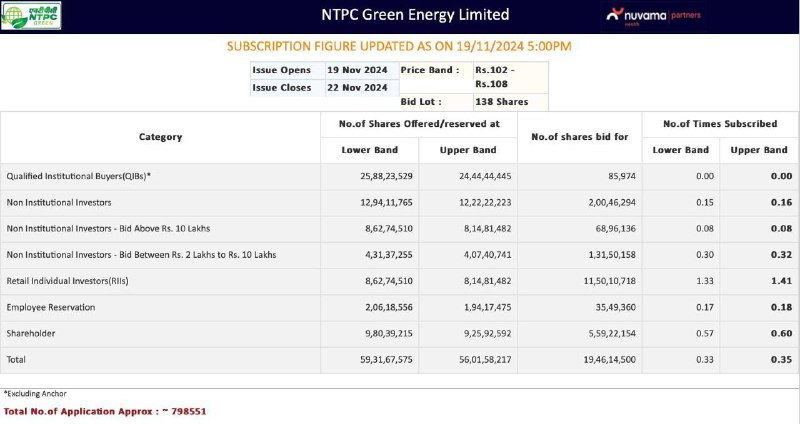
Task: Click the Excluding Anchor footnote
Action: click(35, 394)
